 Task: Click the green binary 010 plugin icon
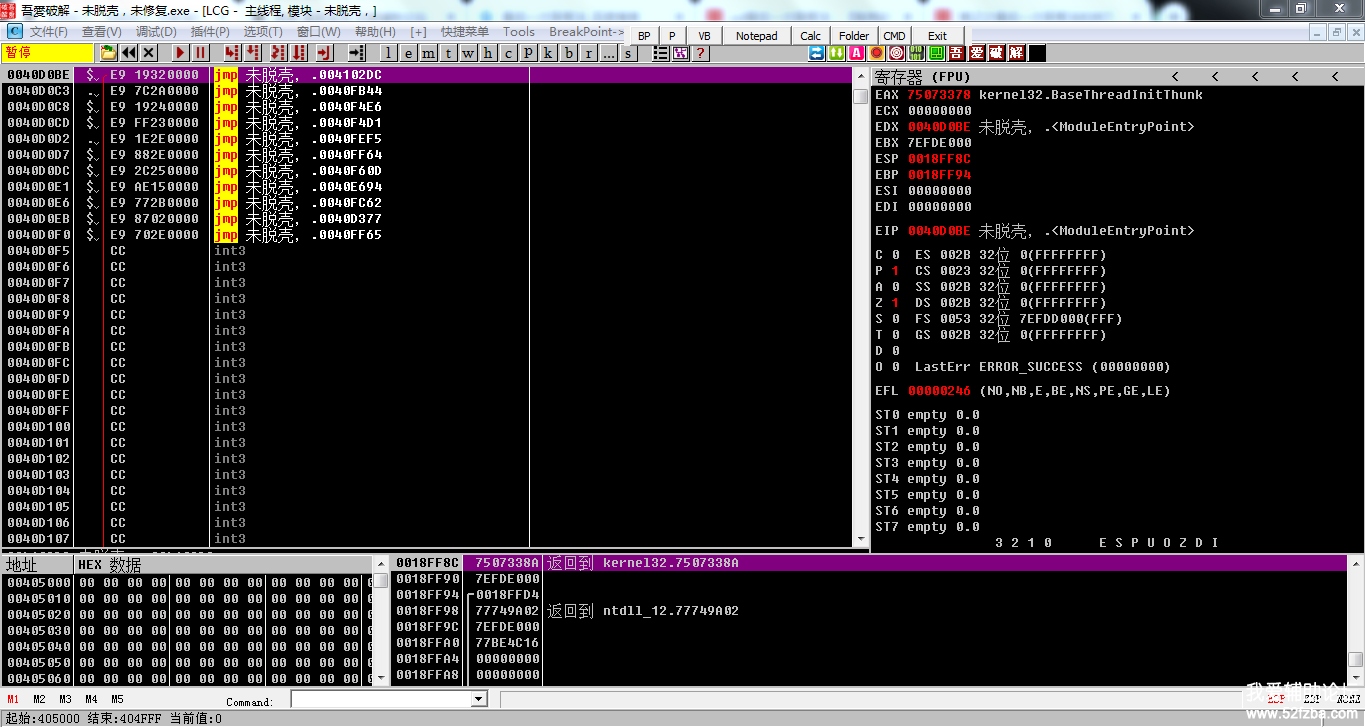pos(916,53)
